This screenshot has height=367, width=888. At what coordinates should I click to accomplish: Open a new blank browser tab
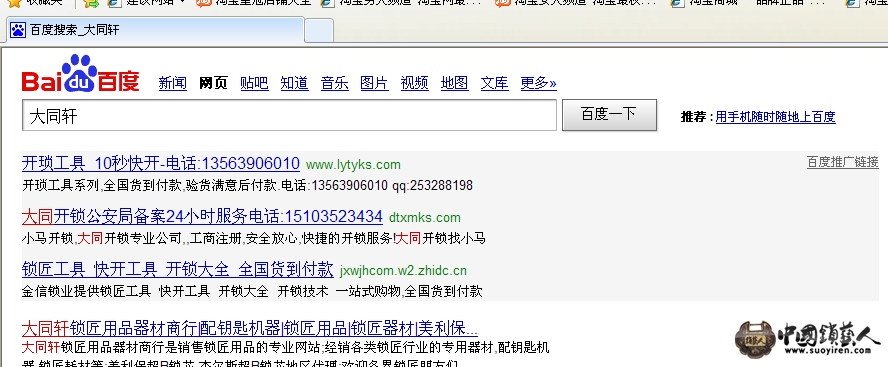(x=319, y=30)
